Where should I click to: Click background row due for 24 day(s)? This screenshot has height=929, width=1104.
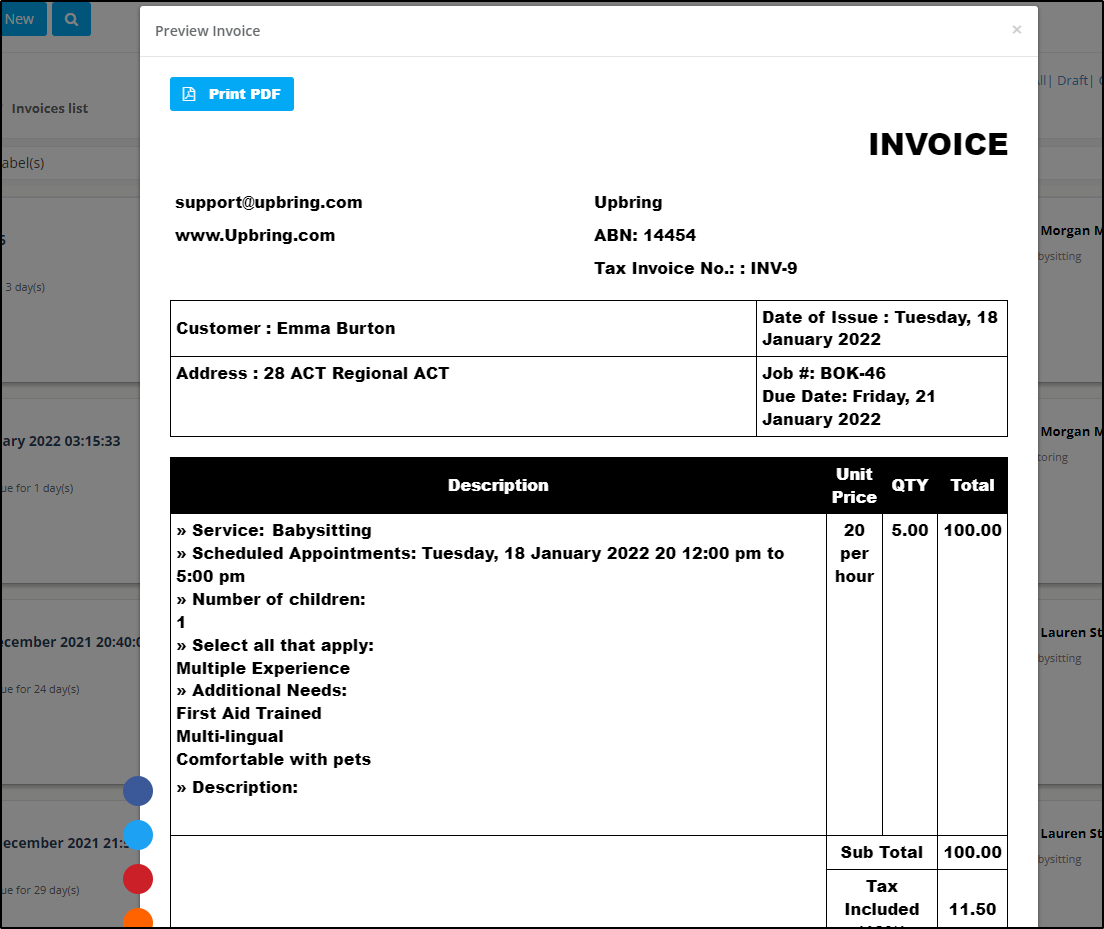[x=40, y=689]
